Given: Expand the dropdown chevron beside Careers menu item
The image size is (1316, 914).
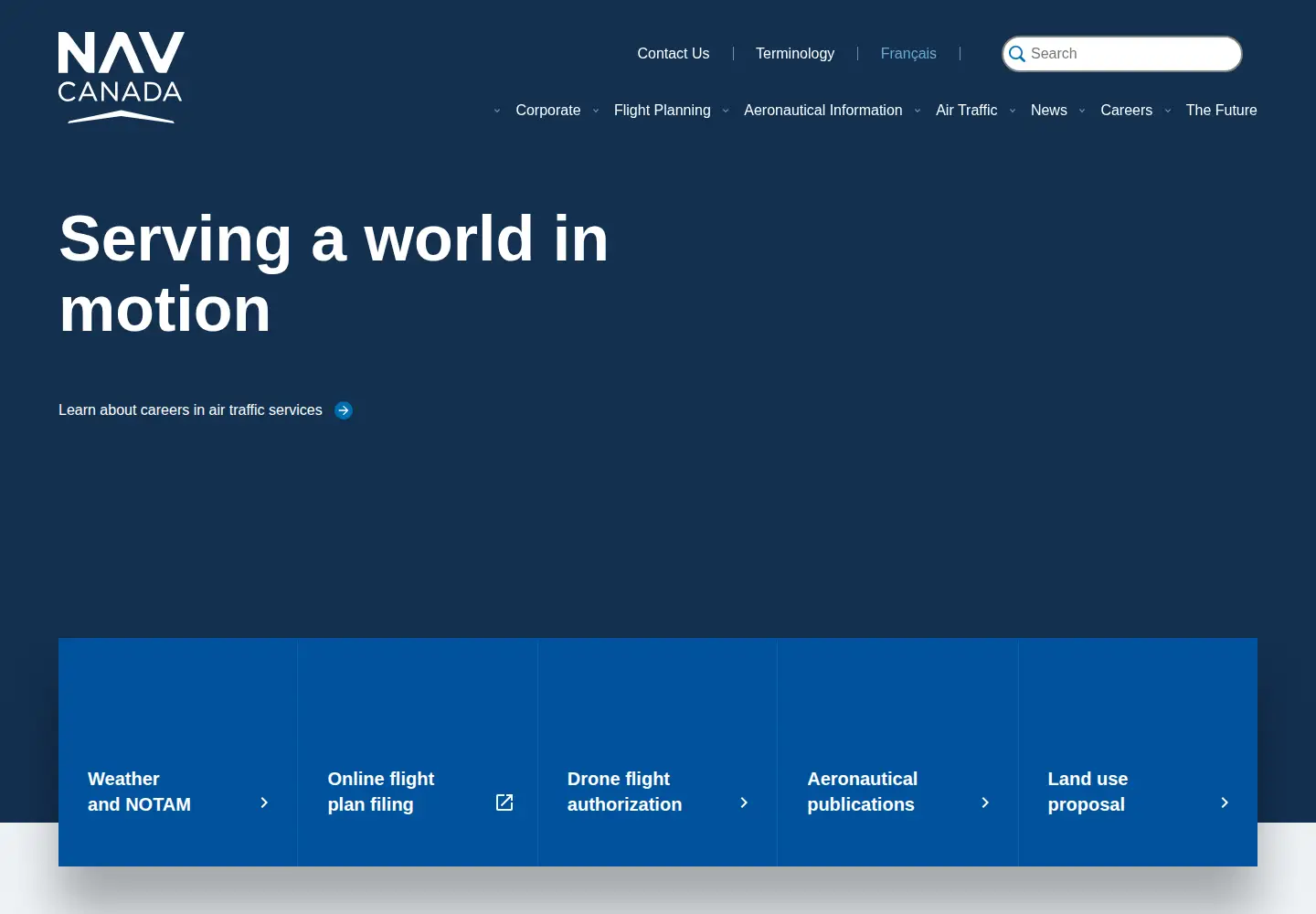Looking at the screenshot, I should pos(1082,111).
